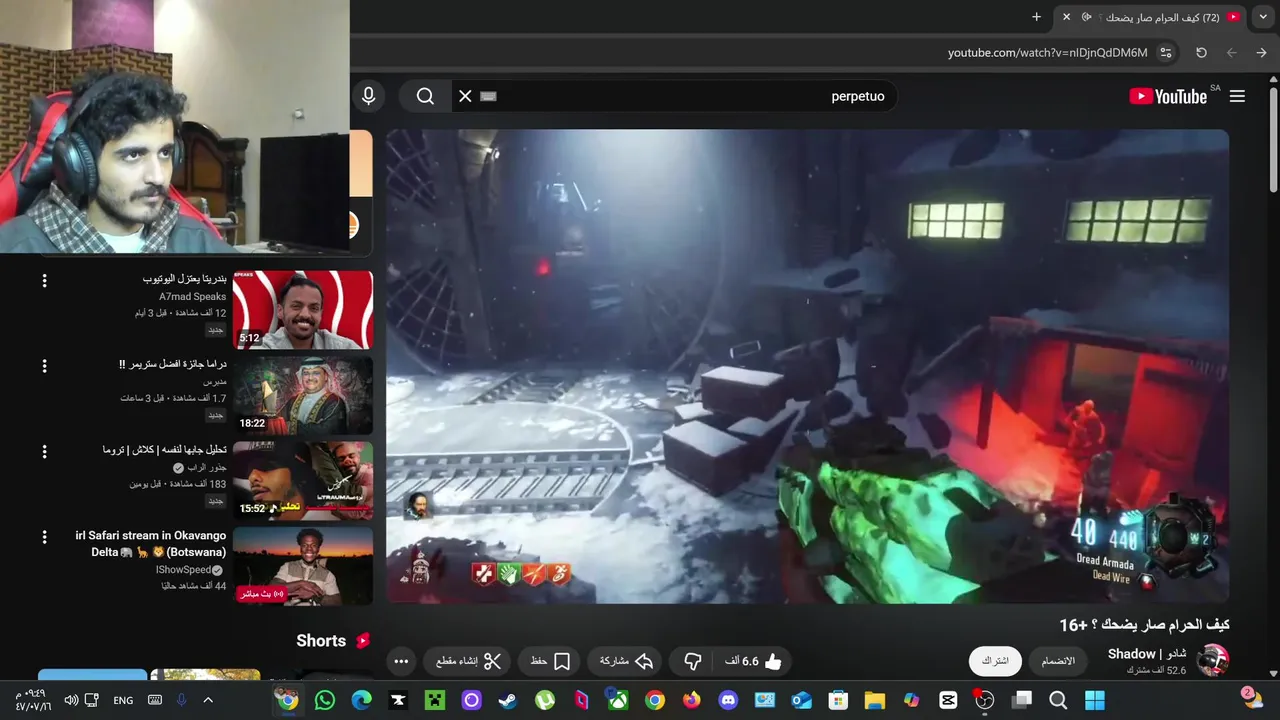The image size is (1280, 720).
Task: Open the A7mad Speaks channel name
Action: 192,296
